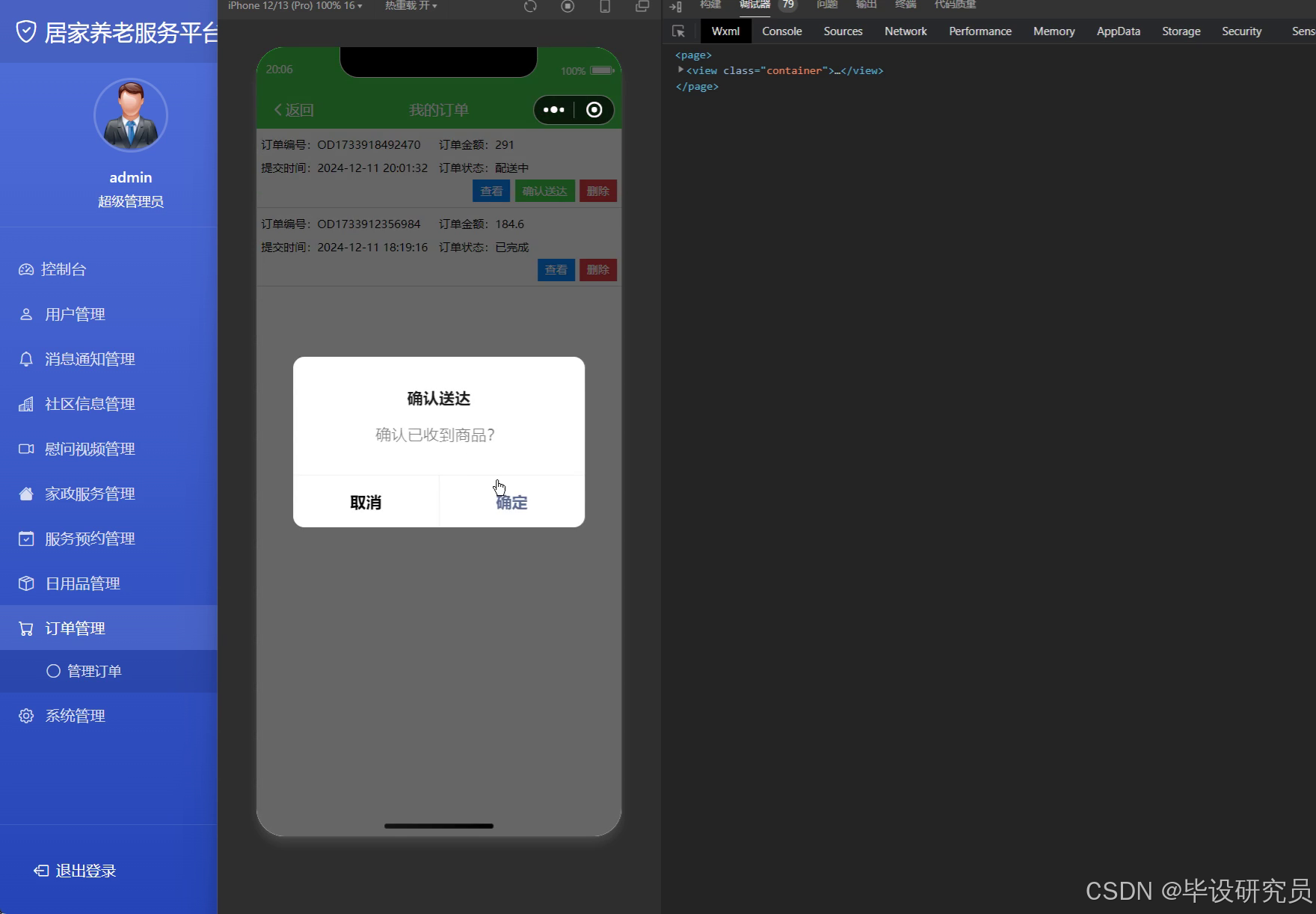Click 查看 for order OD1733918492470
Screen dimensions: 1316x914
[x=491, y=191]
